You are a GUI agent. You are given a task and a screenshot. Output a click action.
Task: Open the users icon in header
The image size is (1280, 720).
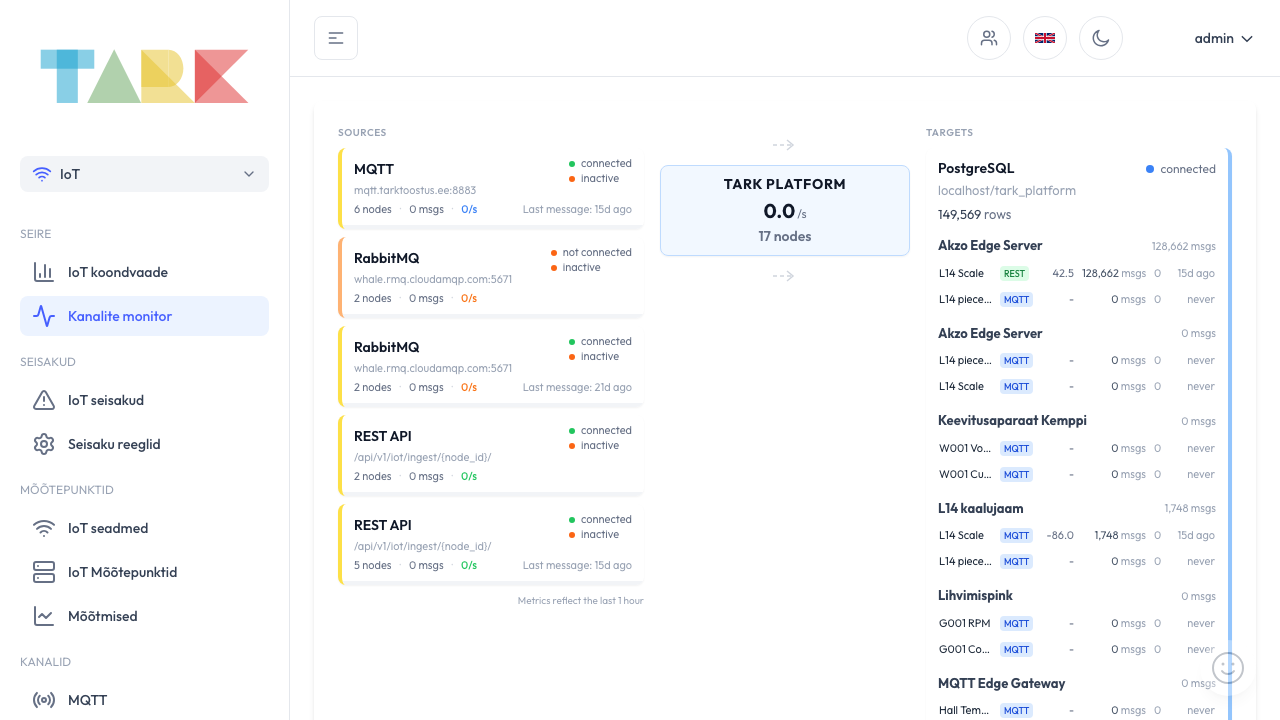(x=989, y=38)
